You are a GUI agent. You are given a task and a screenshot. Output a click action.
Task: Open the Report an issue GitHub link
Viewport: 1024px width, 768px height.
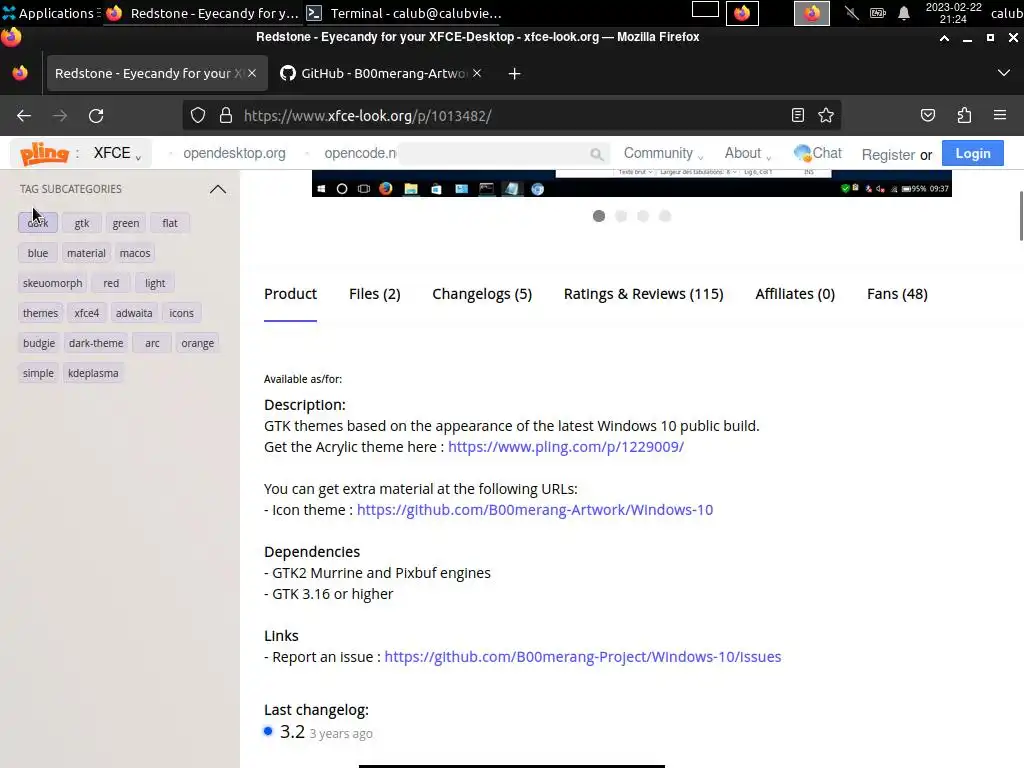click(582, 657)
